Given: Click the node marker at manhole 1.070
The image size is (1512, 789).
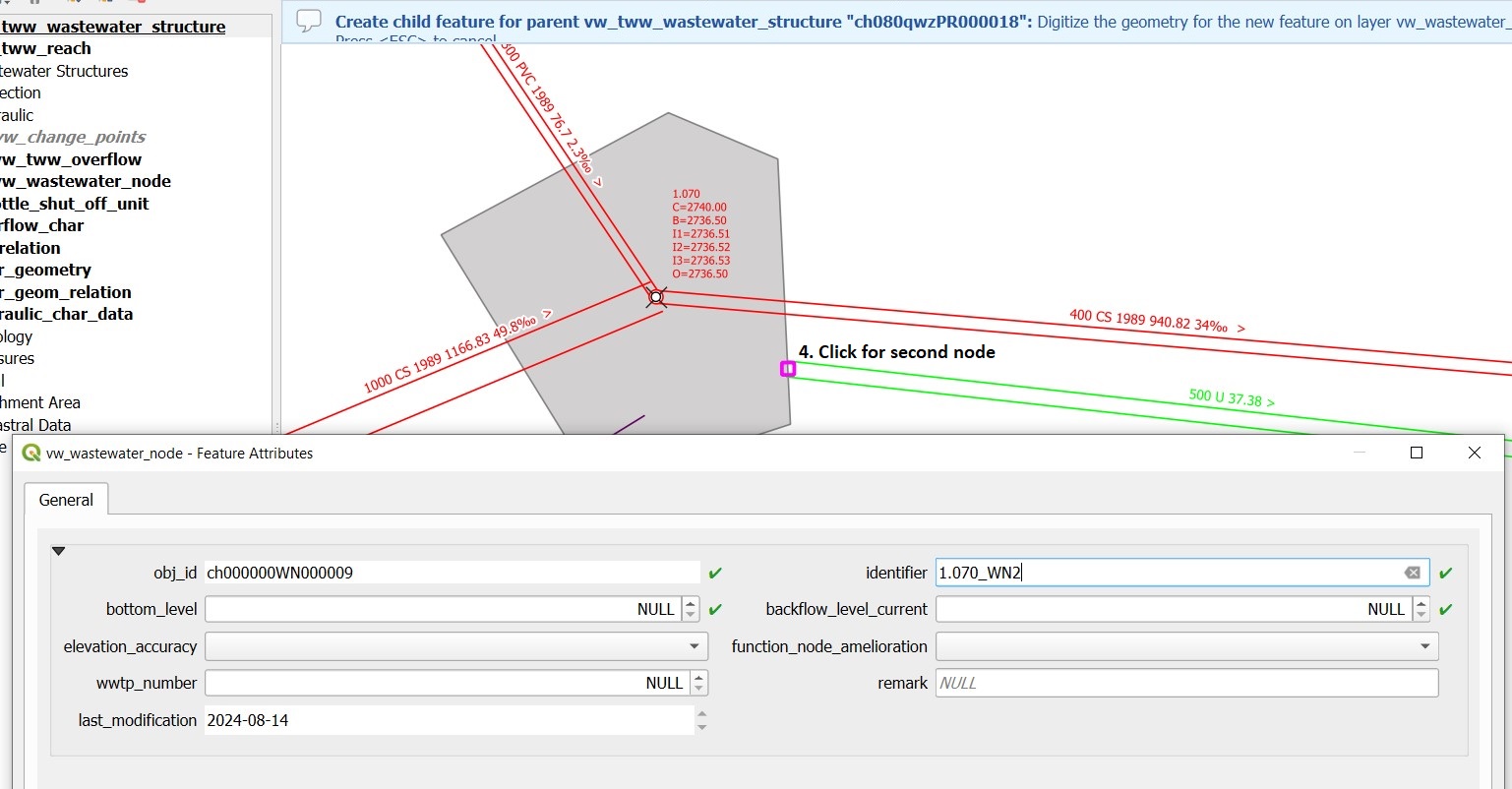Looking at the screenshot, I should pos(656,296).
